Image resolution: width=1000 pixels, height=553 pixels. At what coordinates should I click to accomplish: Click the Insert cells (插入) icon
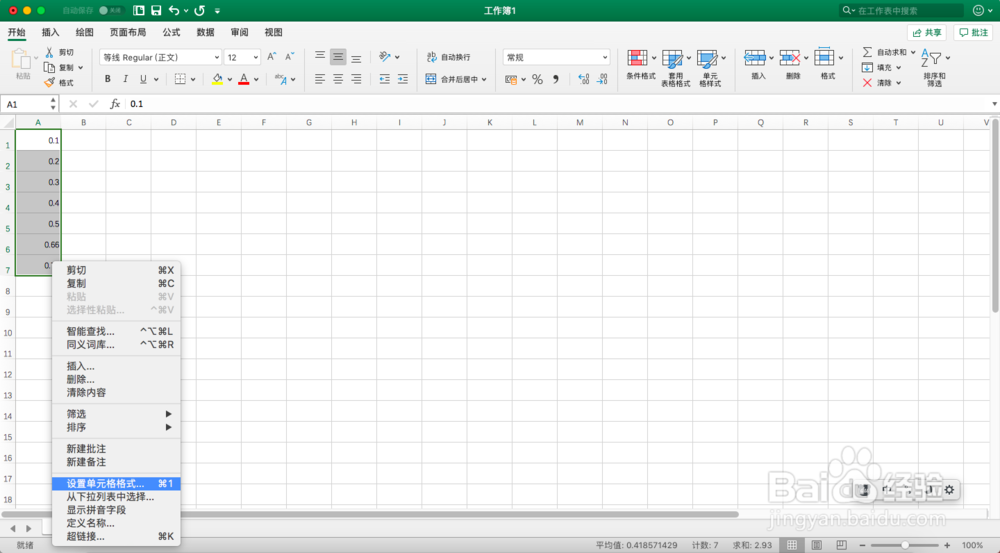(x=755, y=57)
